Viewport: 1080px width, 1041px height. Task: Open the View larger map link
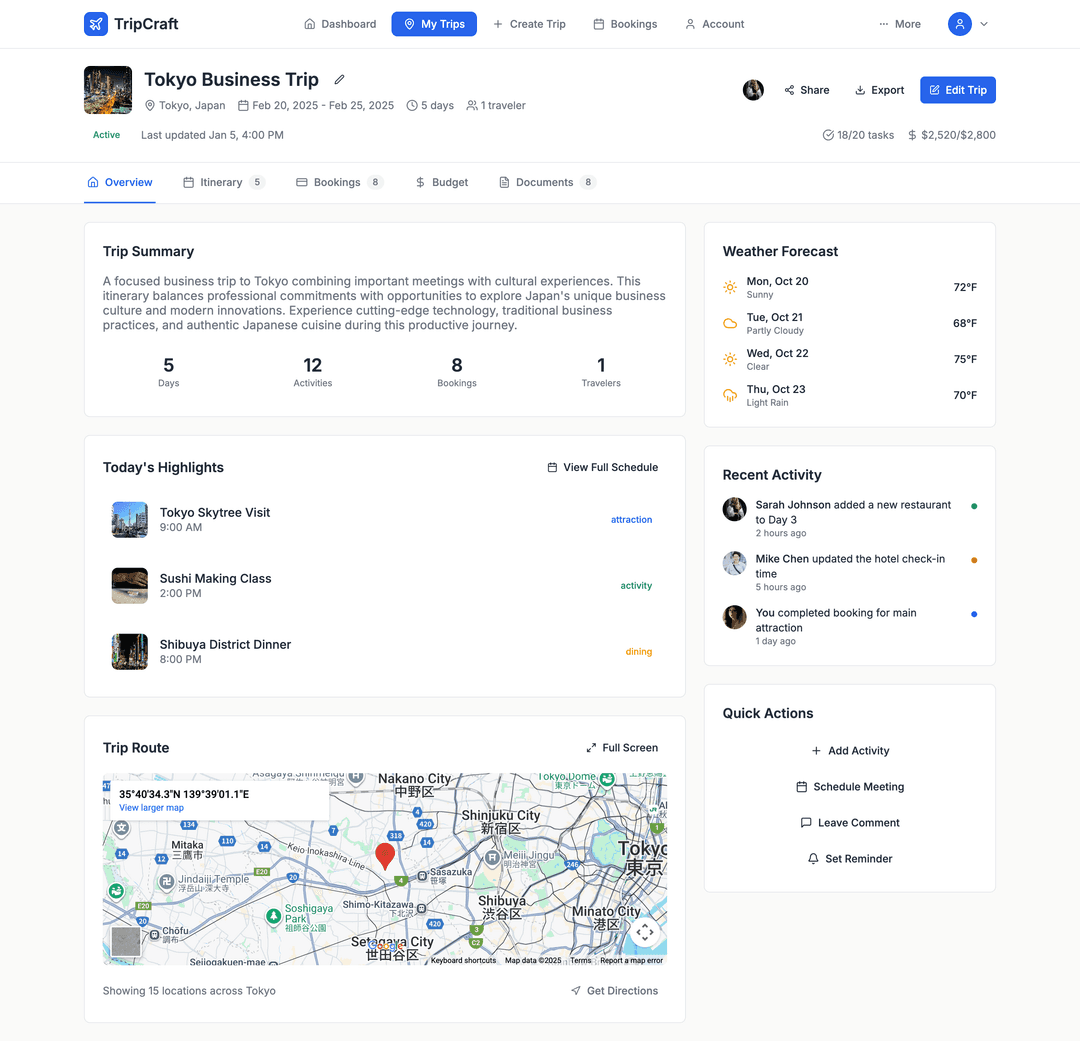[x=151, y=808]
